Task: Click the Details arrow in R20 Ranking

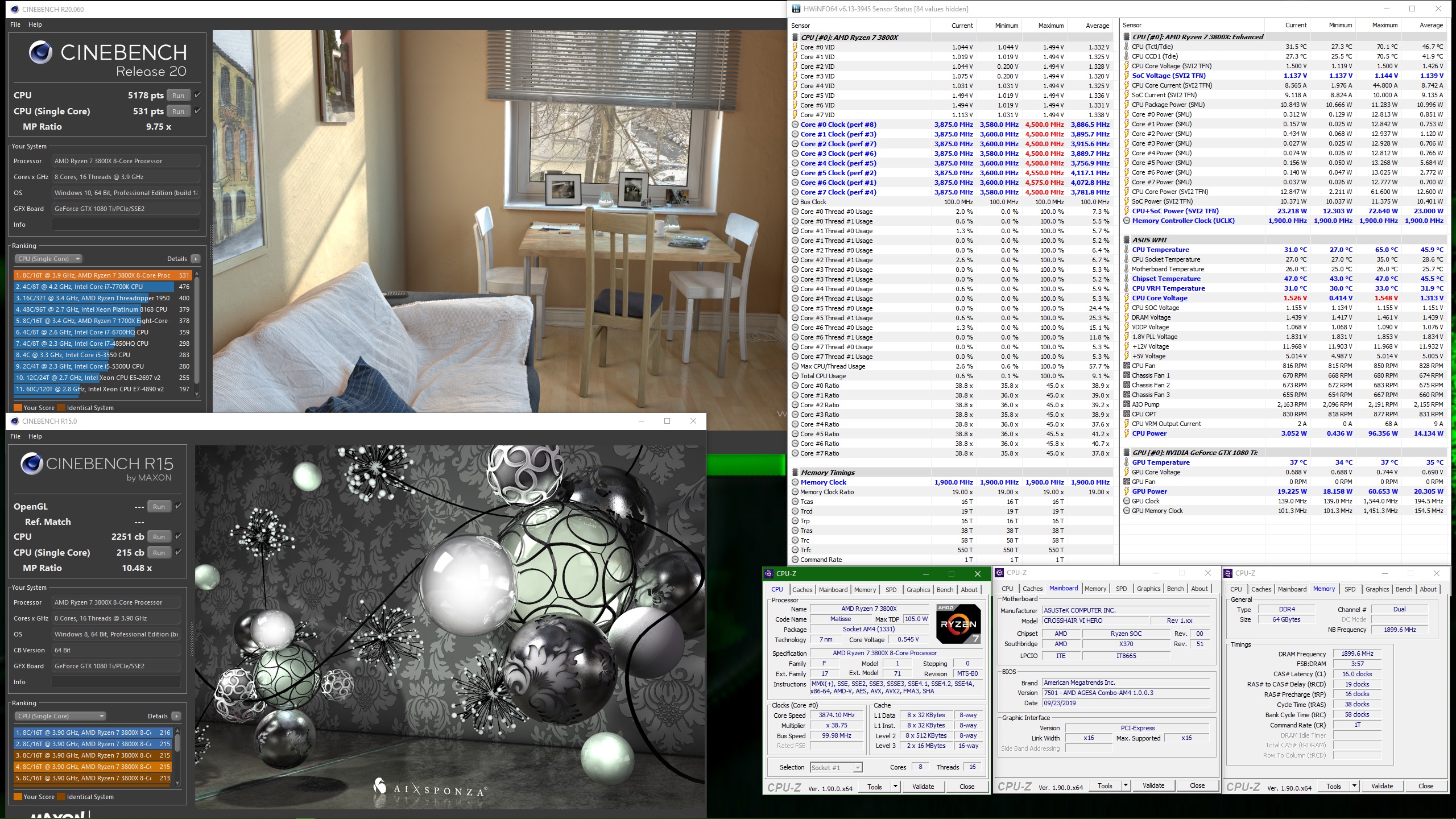Action: (196, 259)
